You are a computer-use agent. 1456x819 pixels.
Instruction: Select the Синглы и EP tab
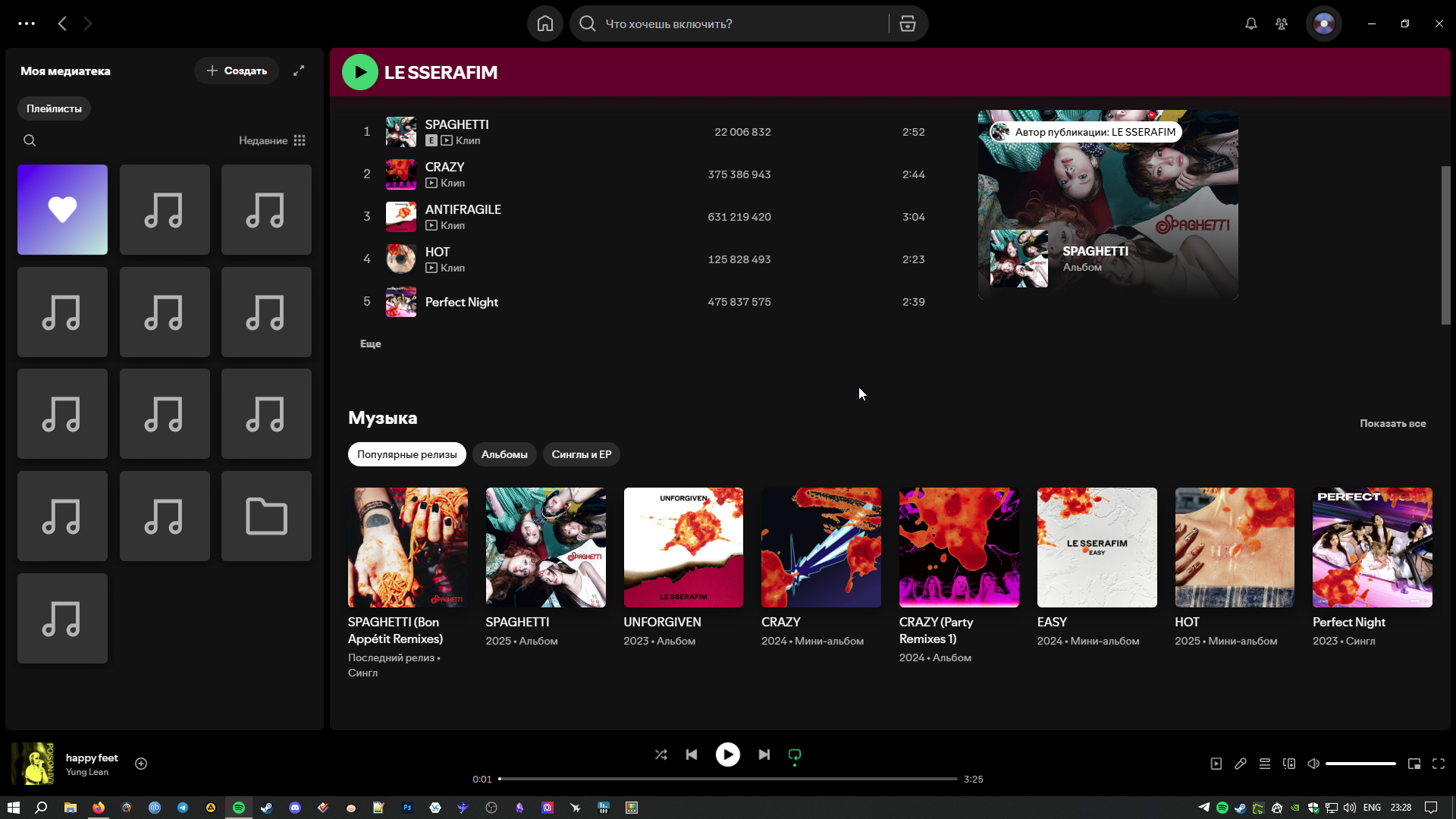[581, 454]
